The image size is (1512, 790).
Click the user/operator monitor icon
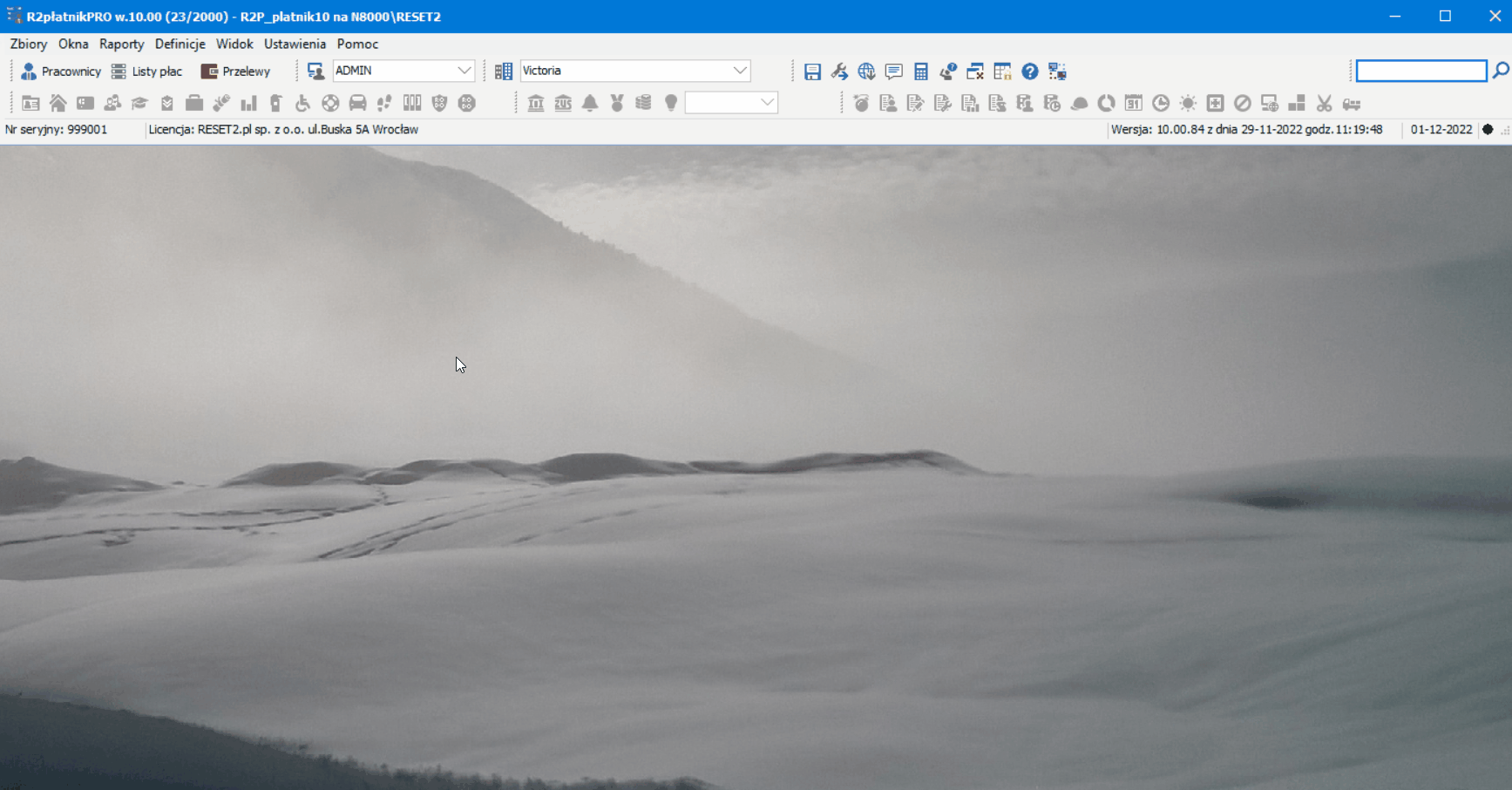click(x=315, y=72)
